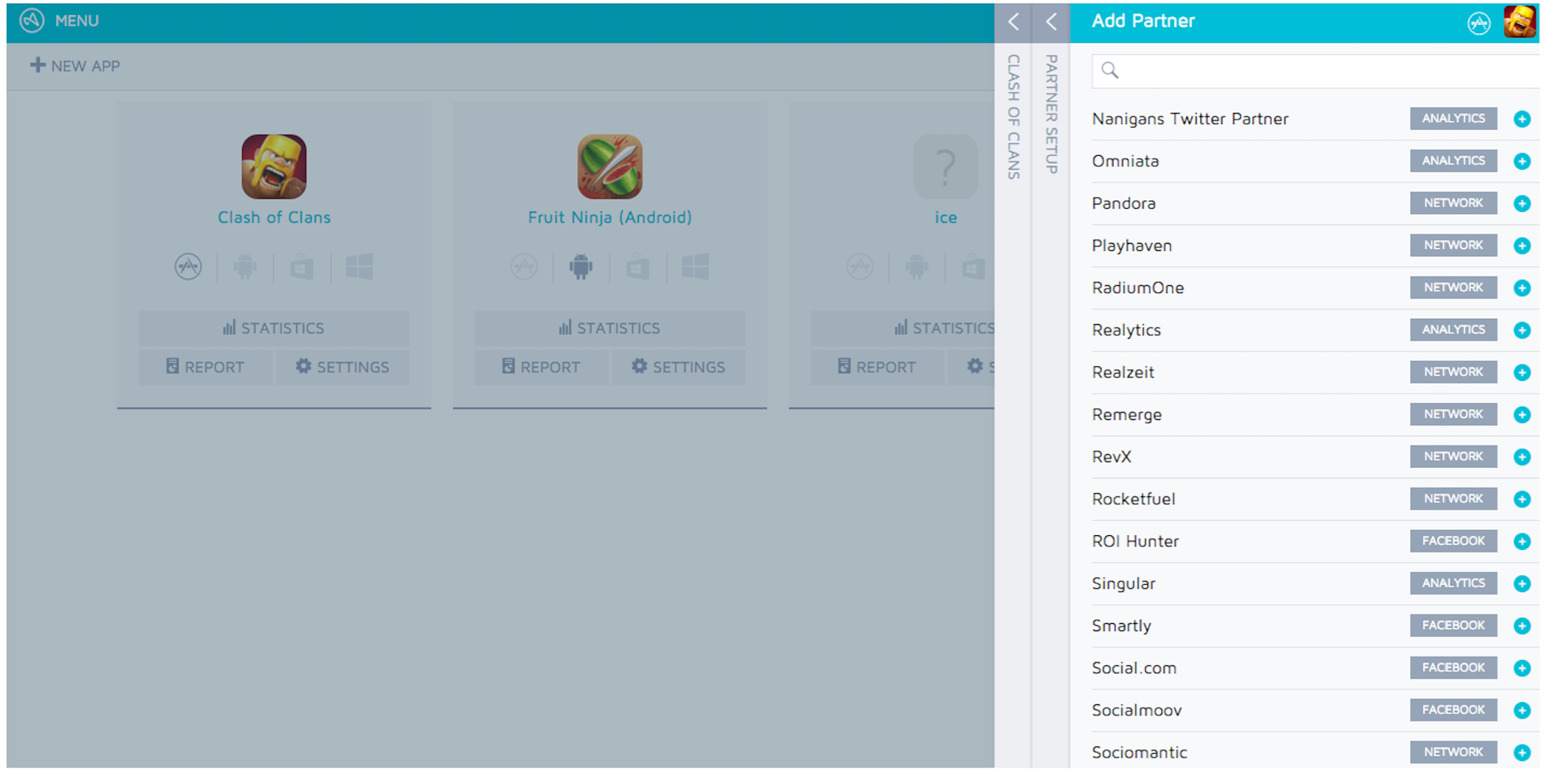Add Socialmoov partner with plus icon

[1522, 710]
